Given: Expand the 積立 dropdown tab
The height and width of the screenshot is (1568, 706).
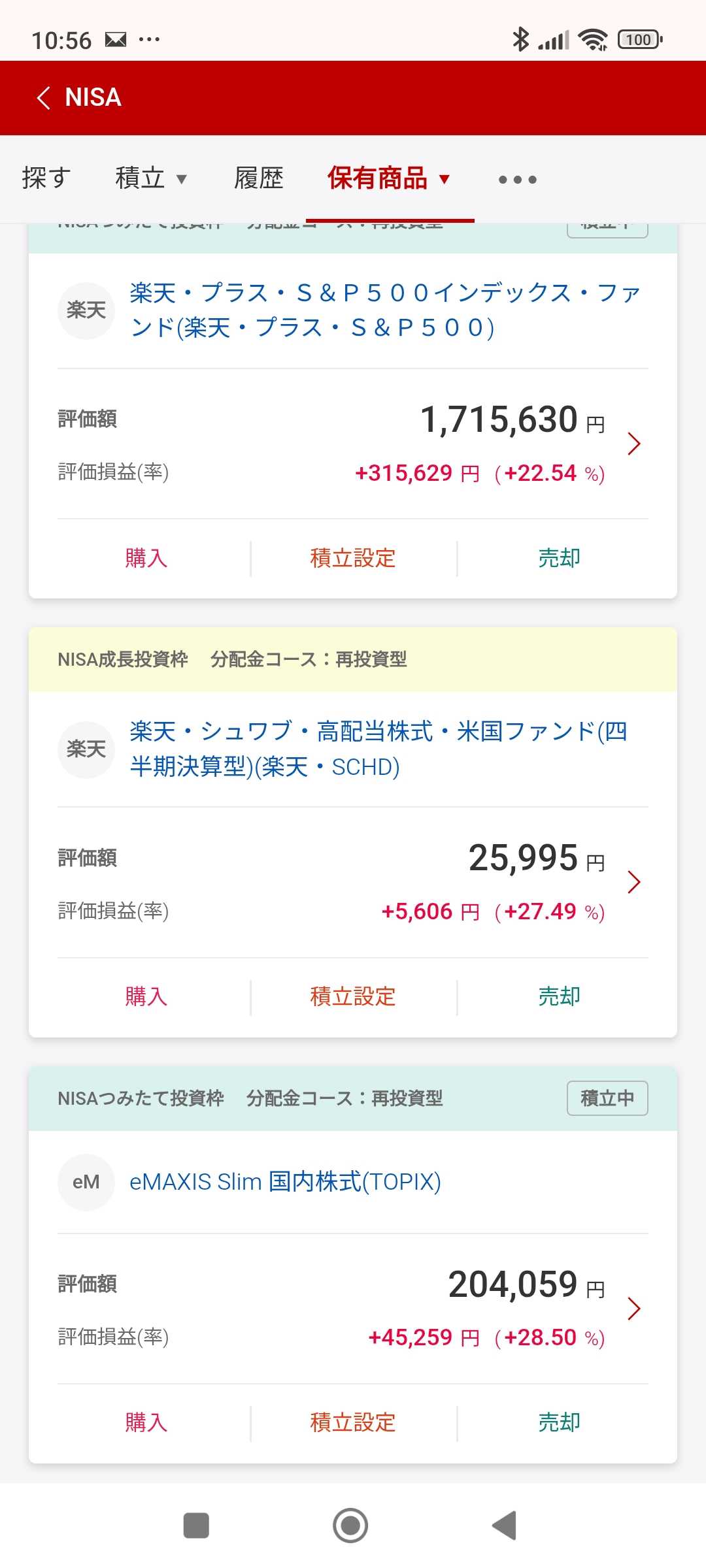Looking at the screenshot, I should tap(151, 178).
